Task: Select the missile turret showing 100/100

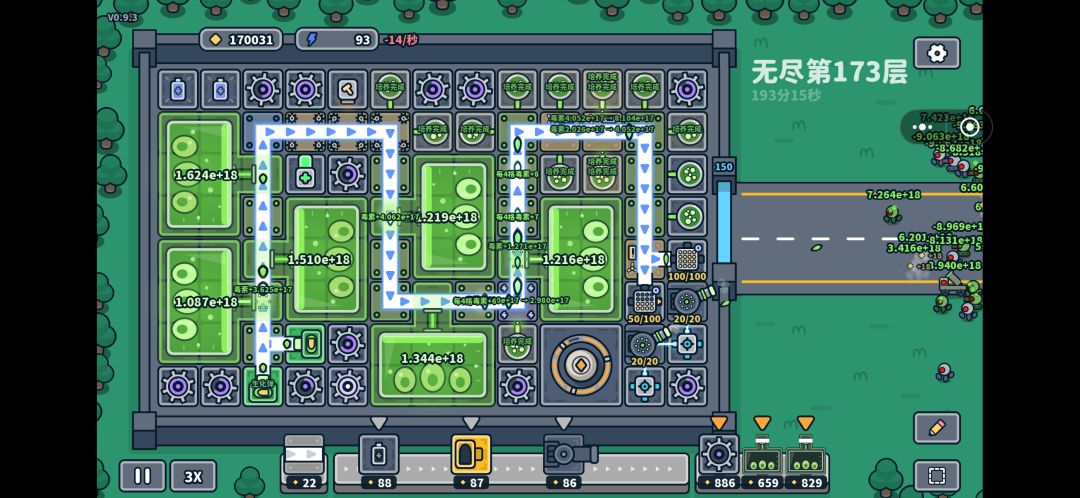Action: tap(687, 261)
